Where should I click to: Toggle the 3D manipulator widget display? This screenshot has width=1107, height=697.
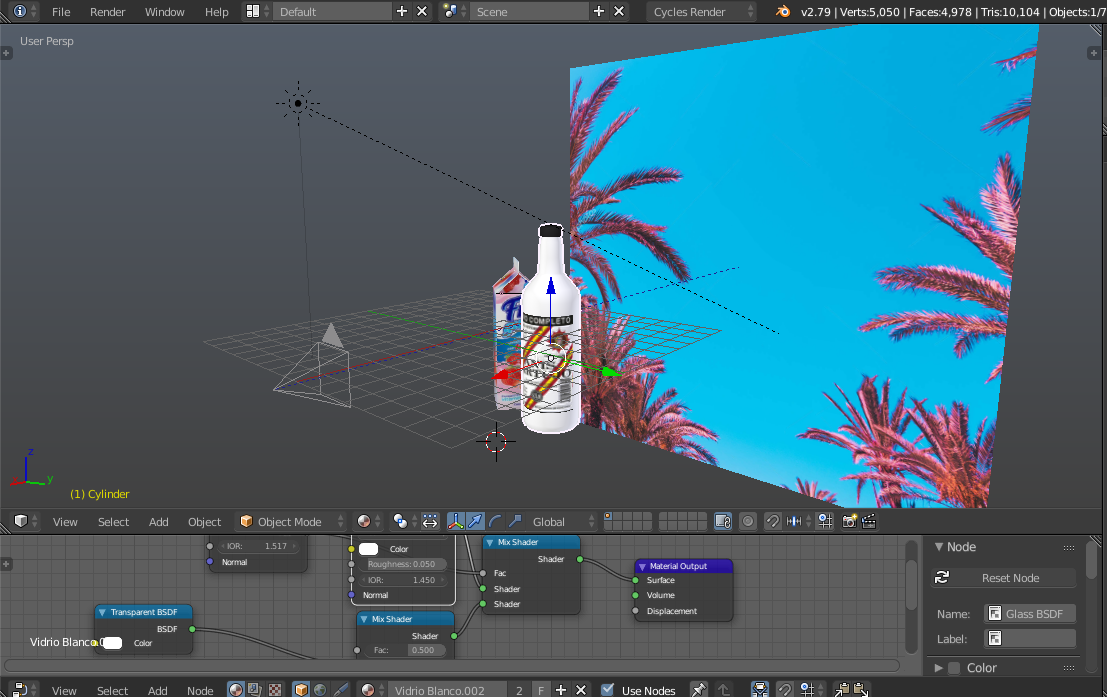455,521
